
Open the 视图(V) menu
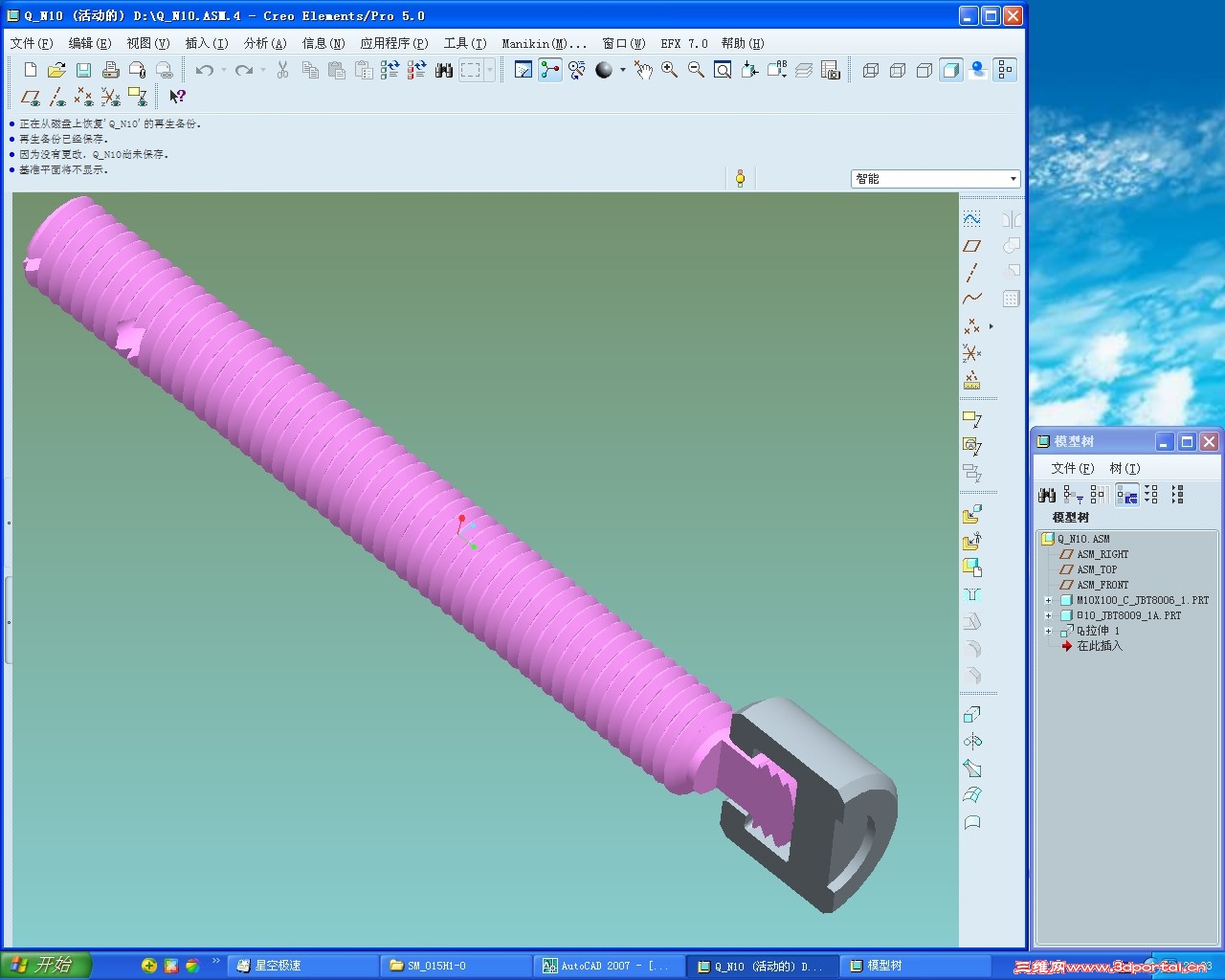tap(148, 43)
